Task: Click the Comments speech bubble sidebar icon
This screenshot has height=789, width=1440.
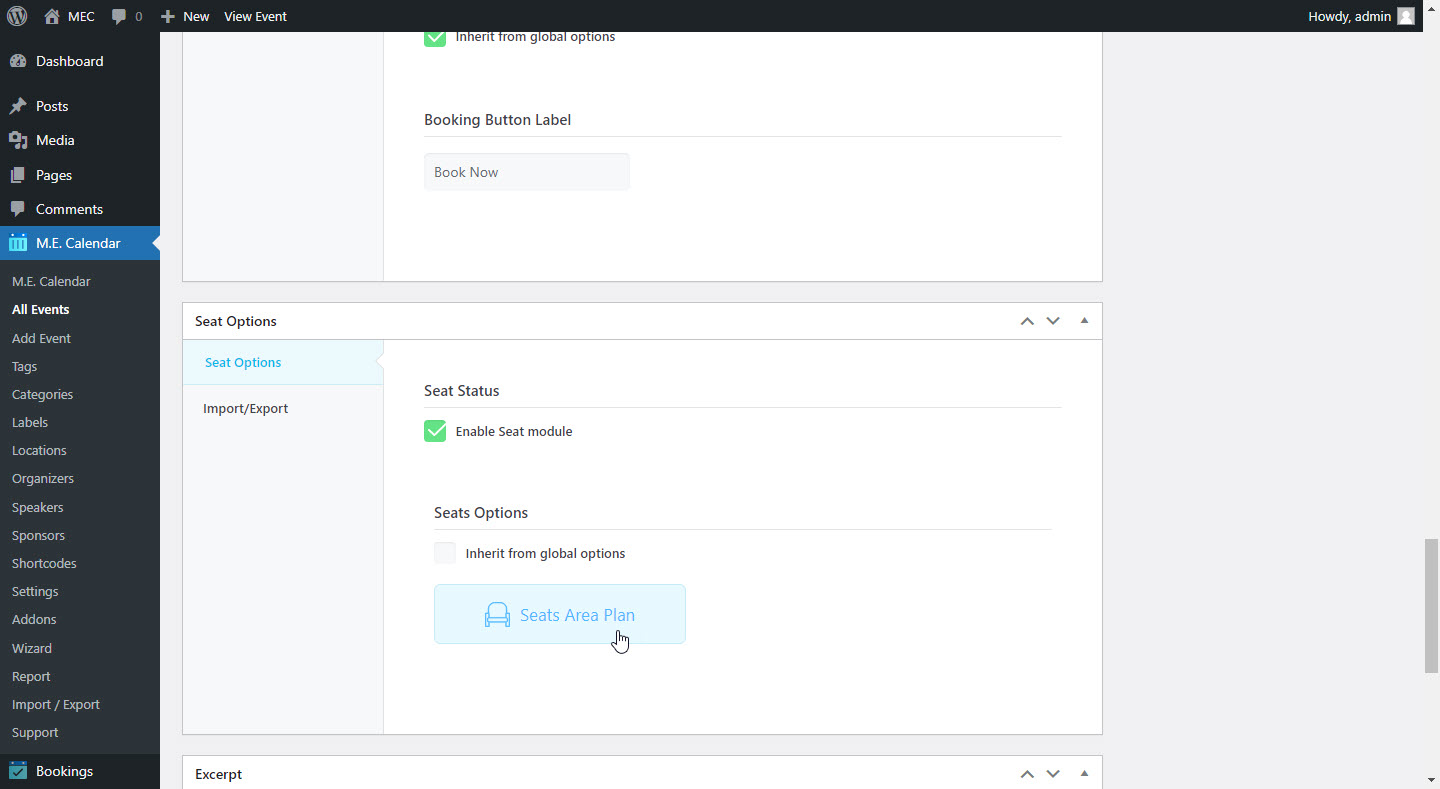Action: [x=18, y=209]
